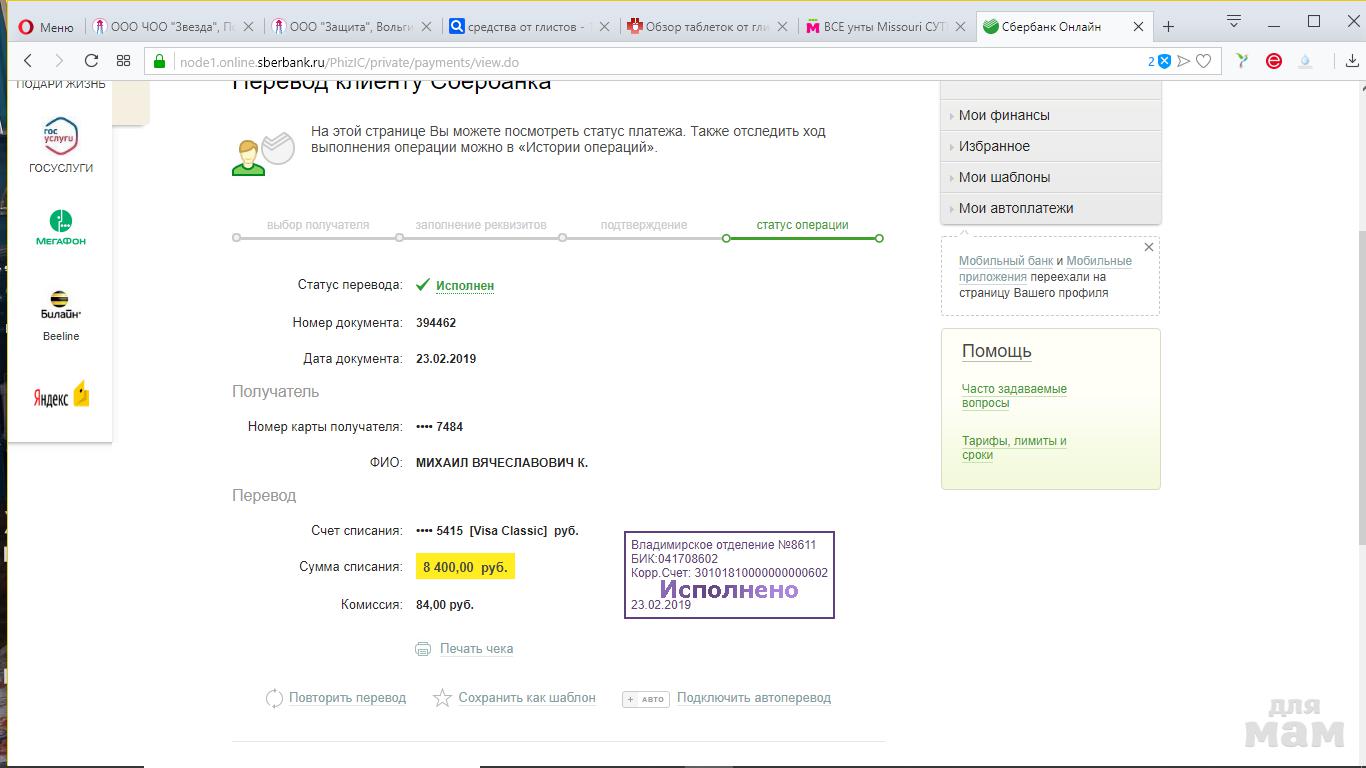Viewport: 1366px width, 768px height.
Task: Open the MegaFon payment icon
Action: (x=61, y=221)
